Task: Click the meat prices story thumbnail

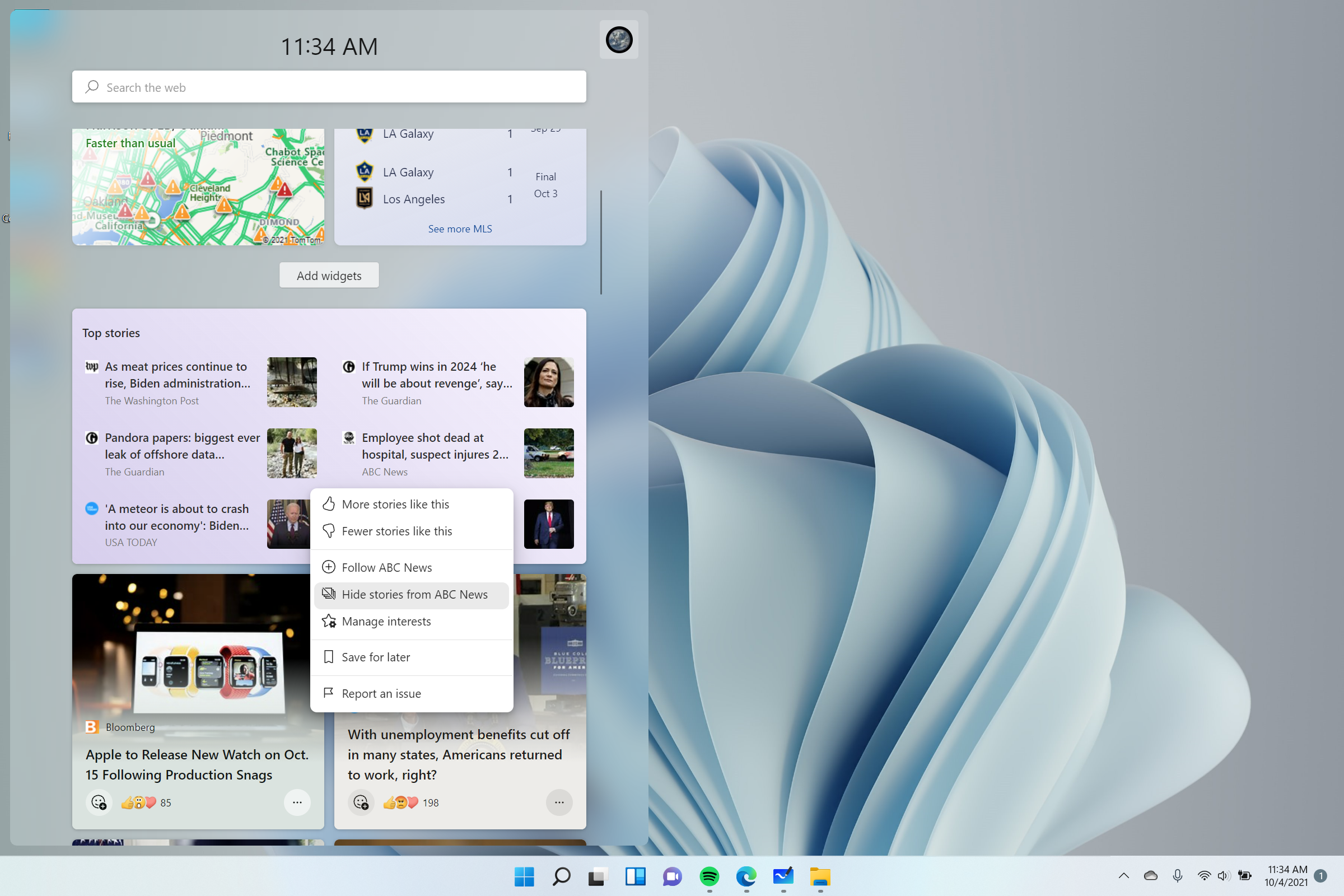Action: [292, 382]
